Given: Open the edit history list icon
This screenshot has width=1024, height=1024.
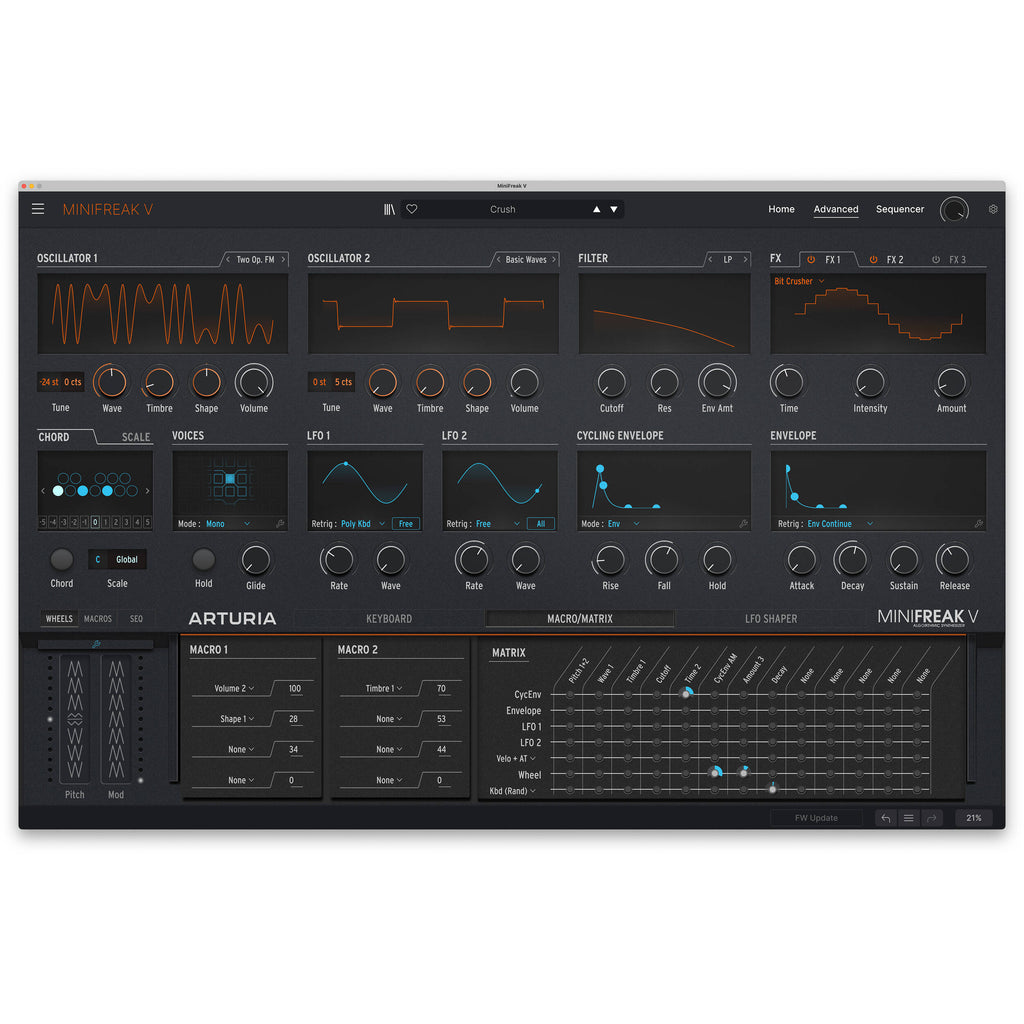Looking at the screenshot, I should click(908, 818).
